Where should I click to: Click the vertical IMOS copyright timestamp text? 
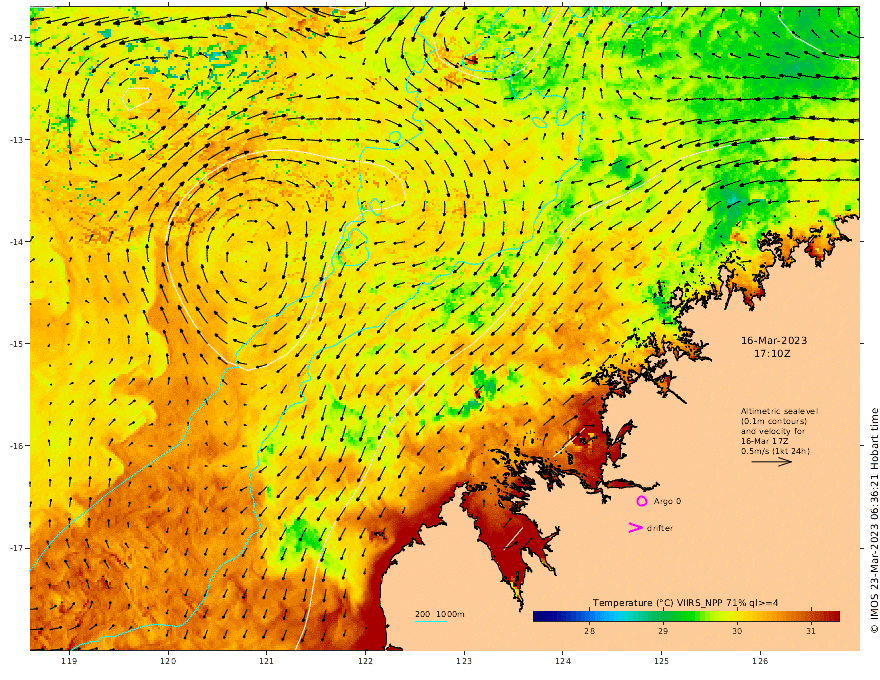[873, 521]
